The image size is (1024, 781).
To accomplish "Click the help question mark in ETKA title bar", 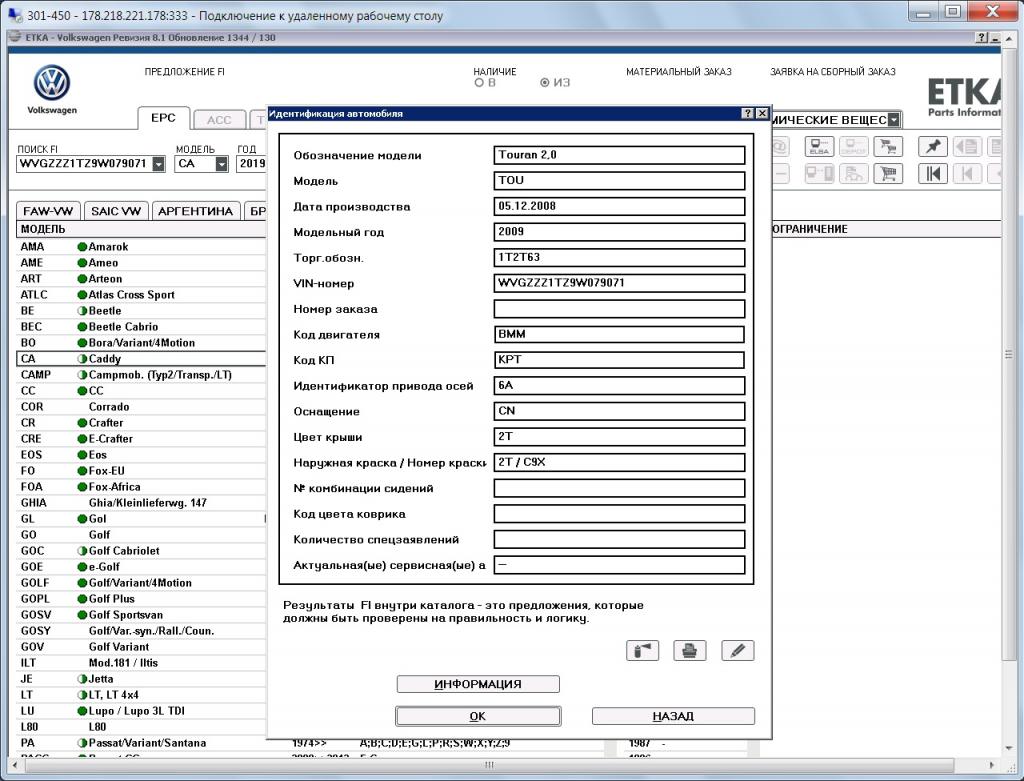I will pyautogui.click(x=982, y=38).
